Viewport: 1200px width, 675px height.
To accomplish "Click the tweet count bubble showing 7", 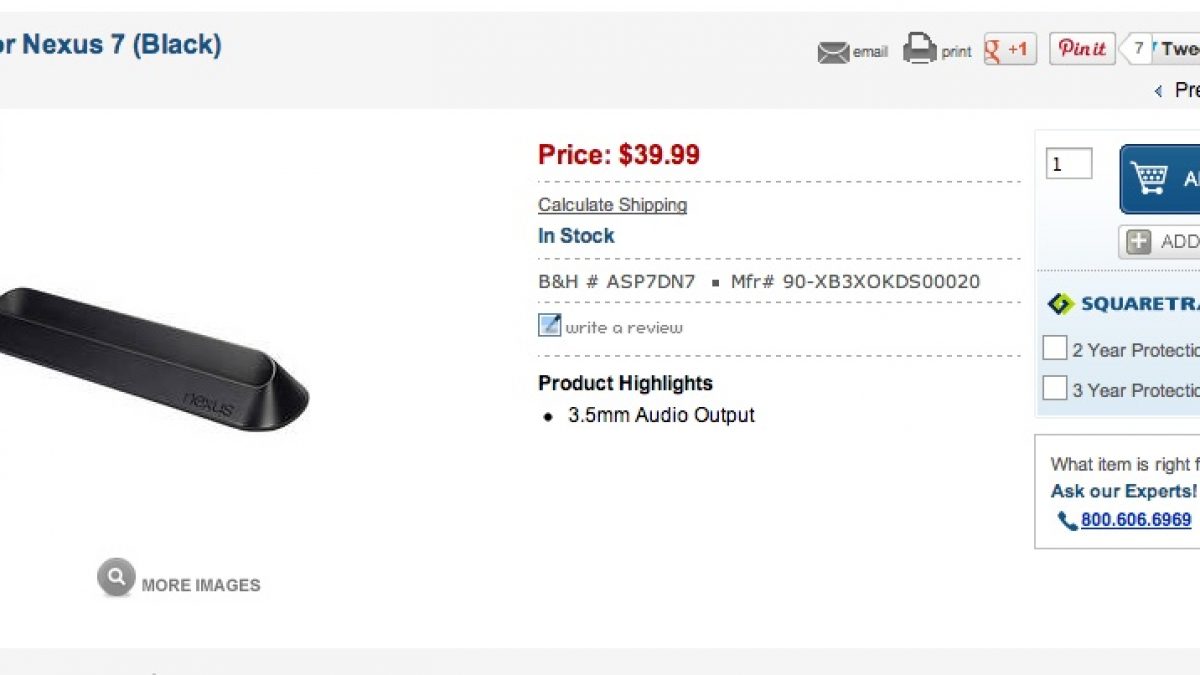I will 1138,49.
